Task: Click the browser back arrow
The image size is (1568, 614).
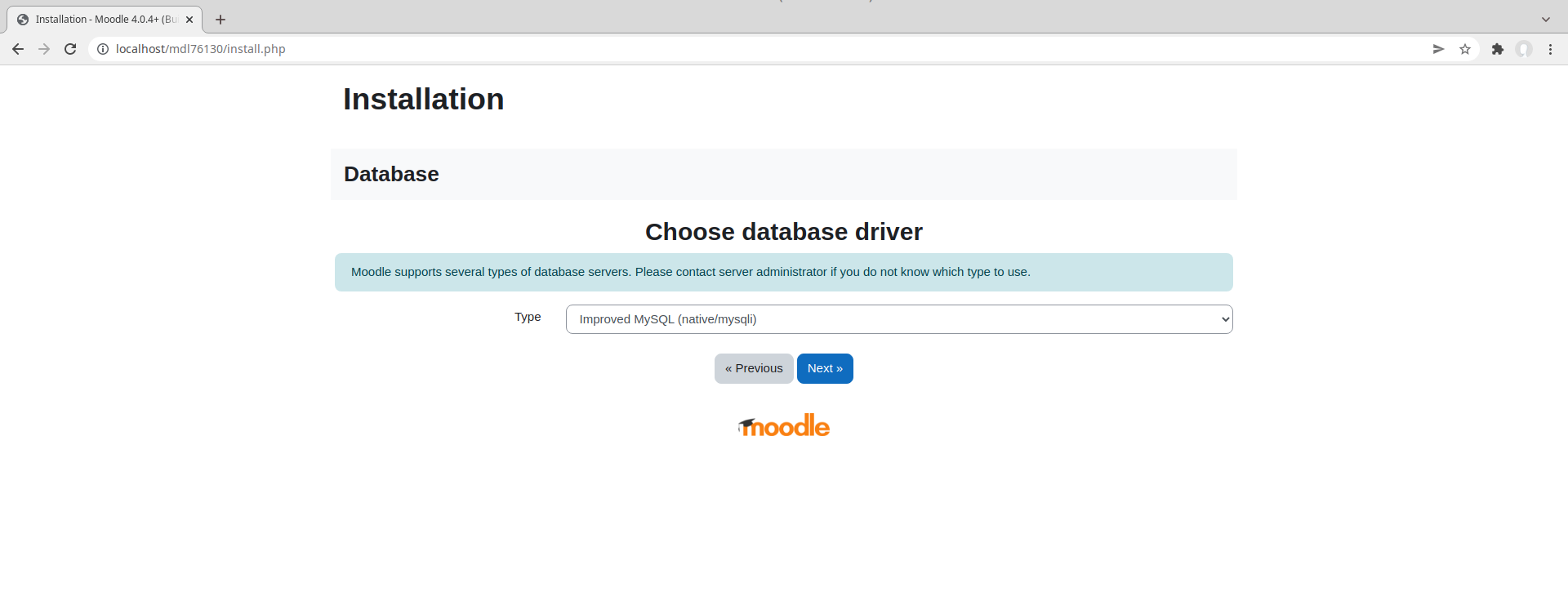Action: coord(18,49)
